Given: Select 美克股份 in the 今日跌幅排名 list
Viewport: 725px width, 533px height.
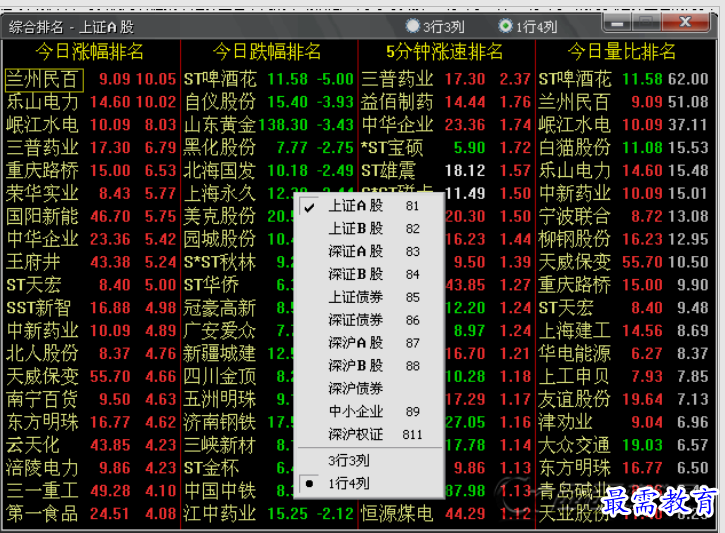Looking at the screenshot, I should [220, 217].
